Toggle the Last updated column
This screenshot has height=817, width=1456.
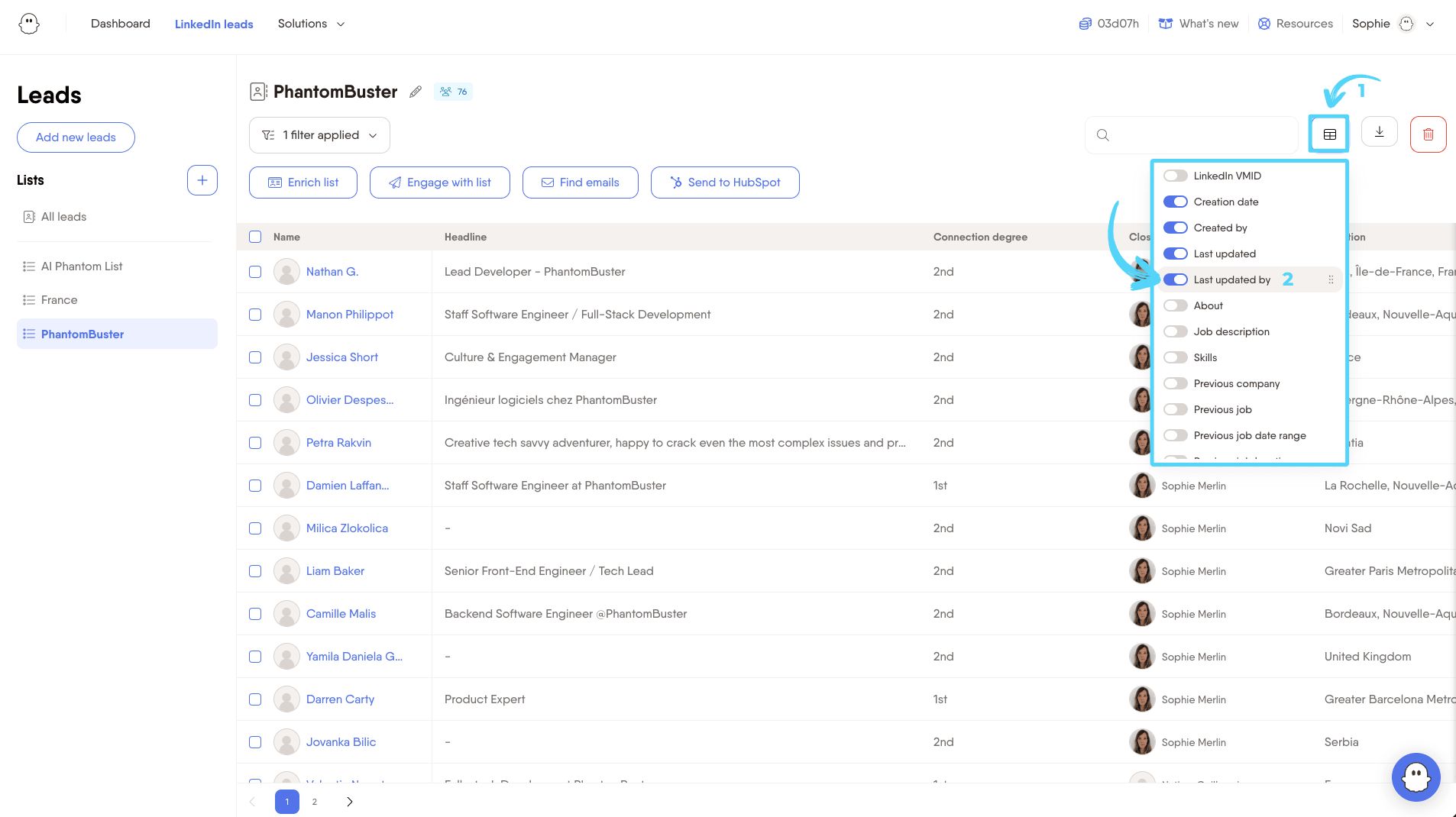[1175, 253]
